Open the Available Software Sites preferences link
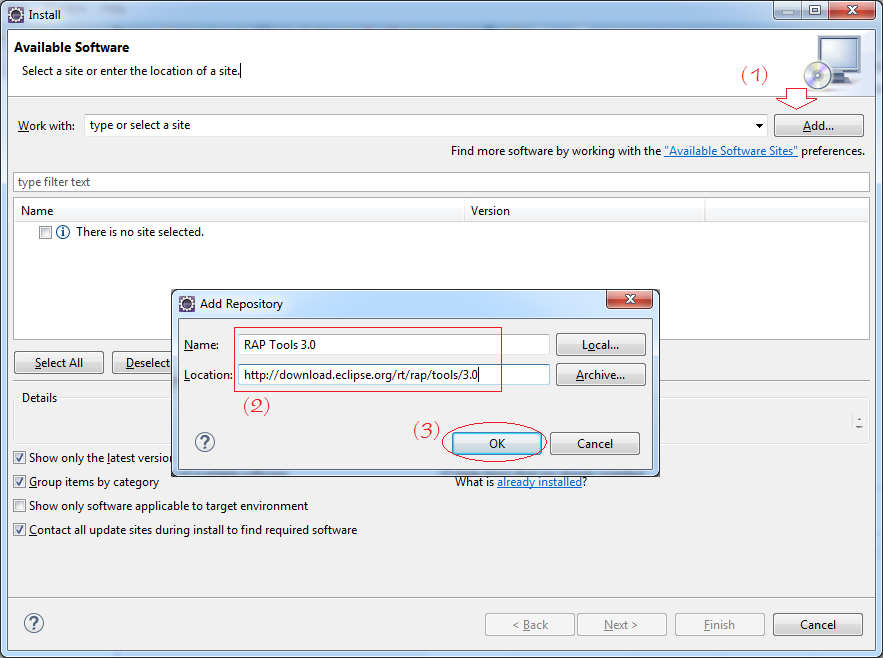 730,151
